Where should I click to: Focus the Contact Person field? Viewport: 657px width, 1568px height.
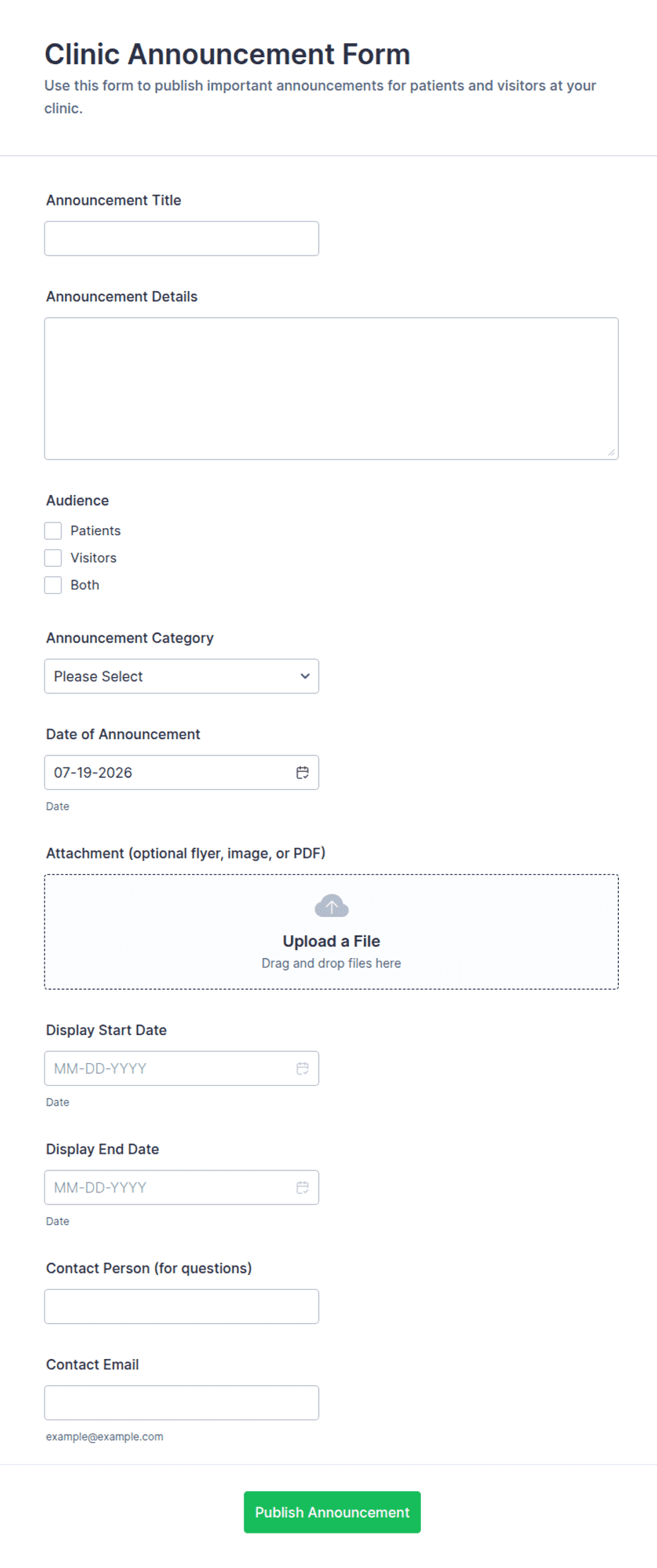(x=182, y=1307)
